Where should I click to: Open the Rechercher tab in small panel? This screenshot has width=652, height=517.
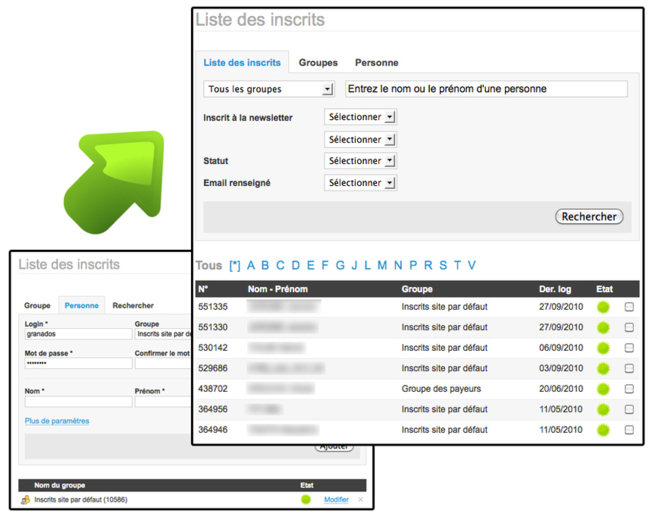(x=133, y=306)
